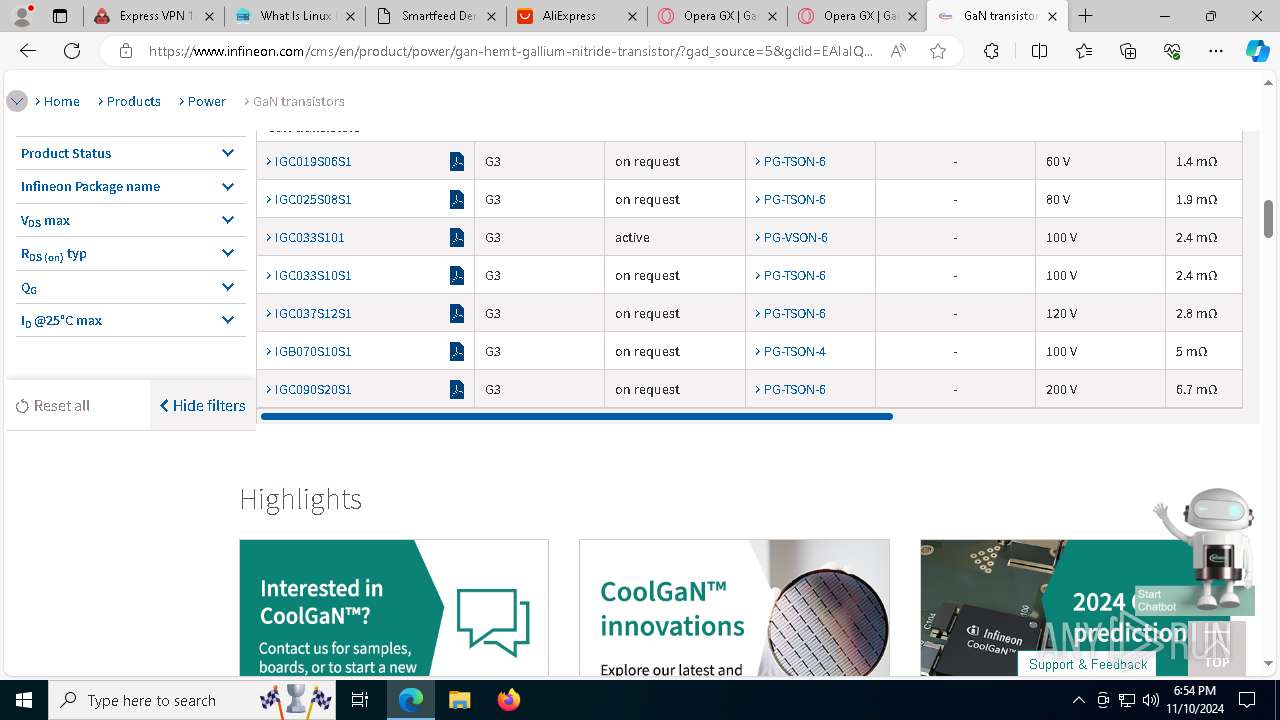Expand QG filter
This screenshot has width=1280, height=720.
[x=130, y=287]
